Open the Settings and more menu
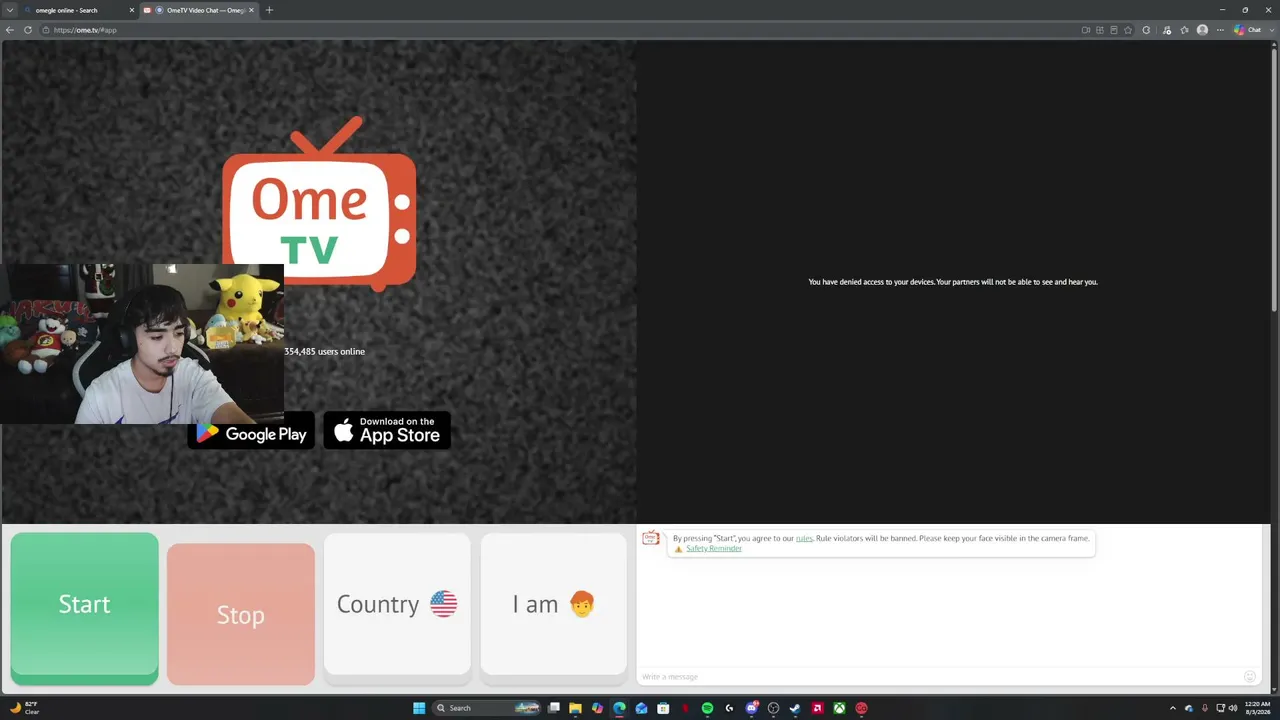Image resolution: width=1280 pixels, height=720 pixels. tap(1220, 30)
